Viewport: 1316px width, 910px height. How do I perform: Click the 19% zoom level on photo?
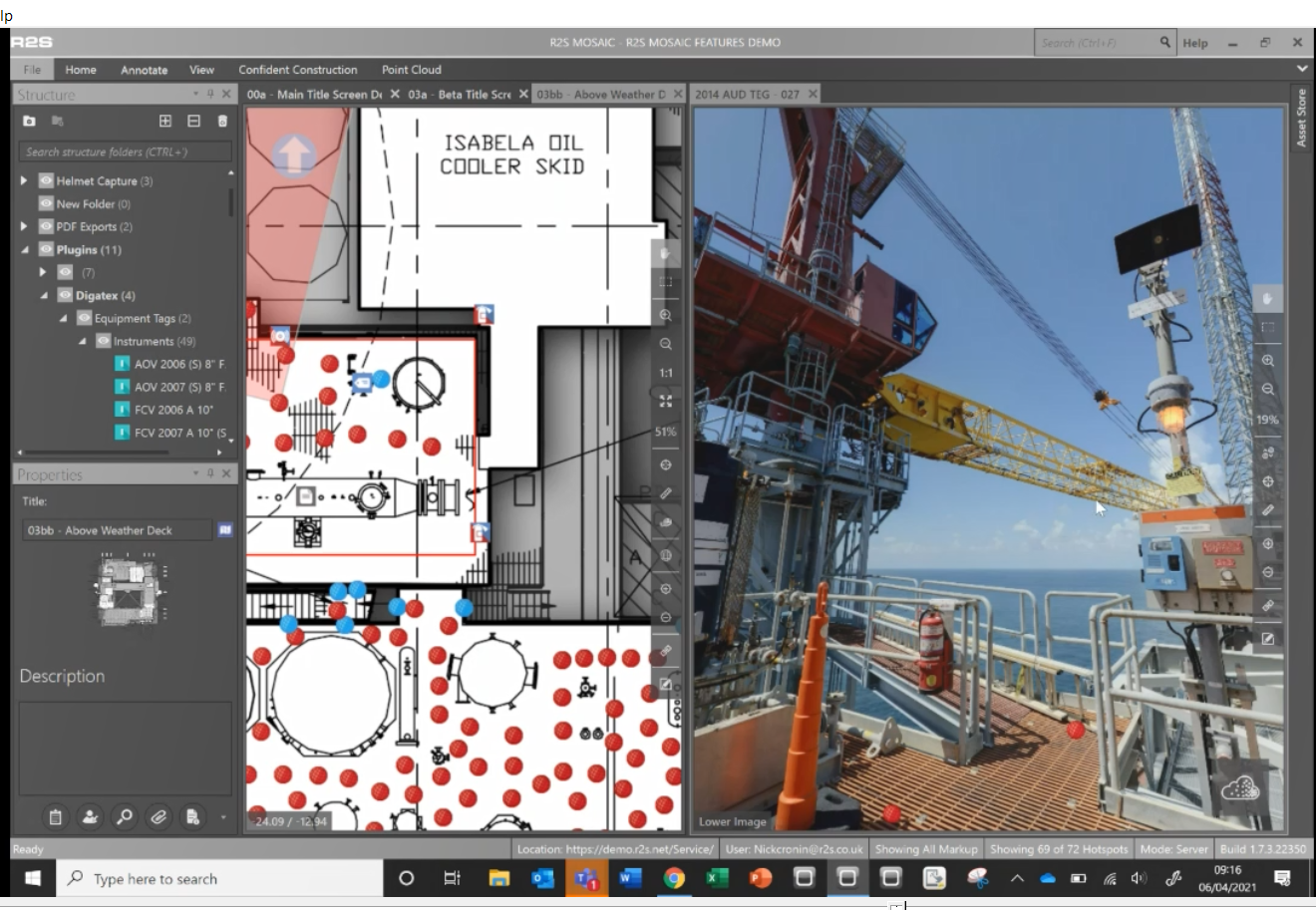click(1267, 420)
